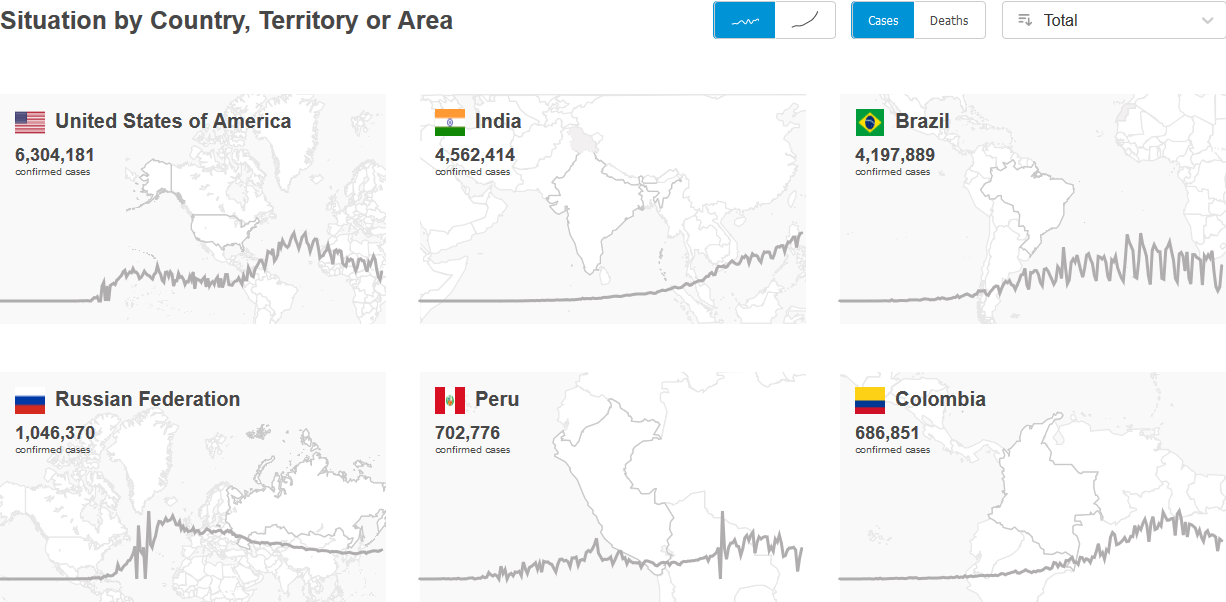Select the Deaths toggle button
Image resolution: width=1226 pixels, height=602 pixels.
click(949, 20)
